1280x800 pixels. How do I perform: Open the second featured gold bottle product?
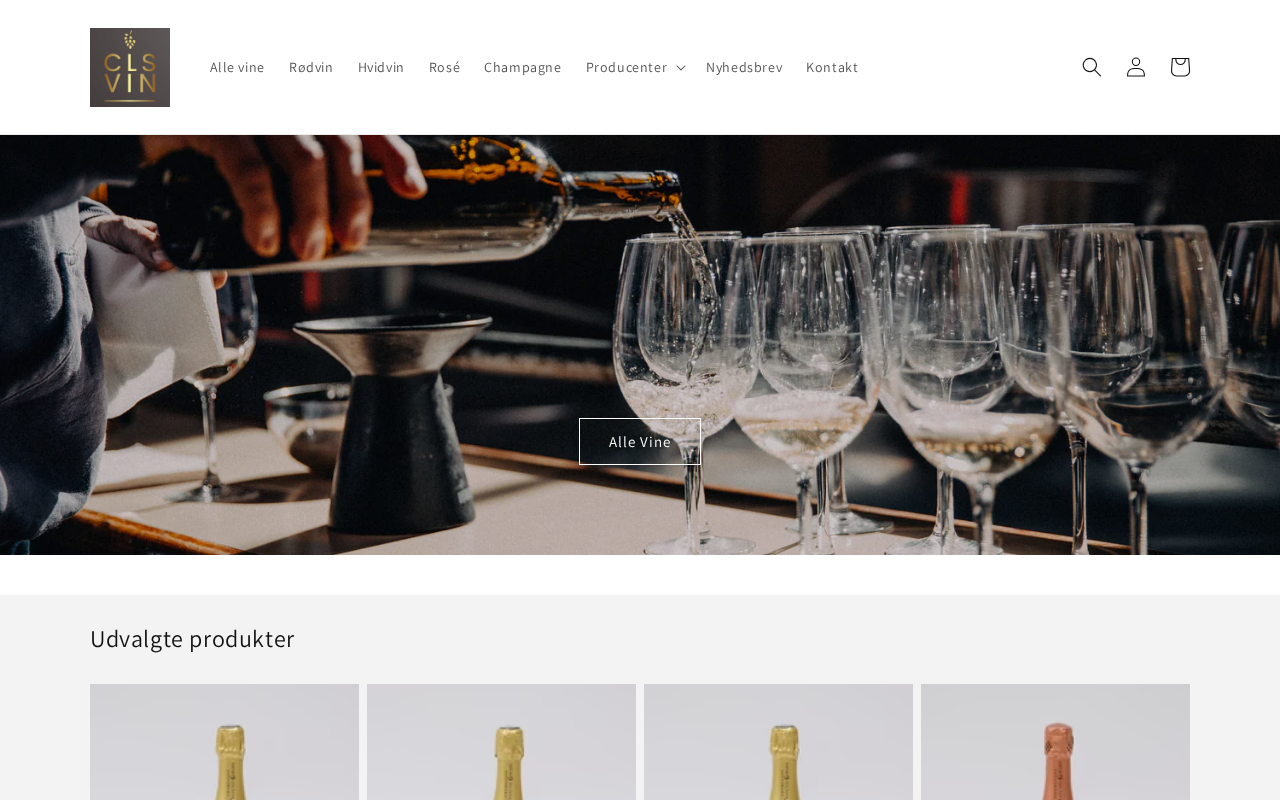[x=501, y=742]
